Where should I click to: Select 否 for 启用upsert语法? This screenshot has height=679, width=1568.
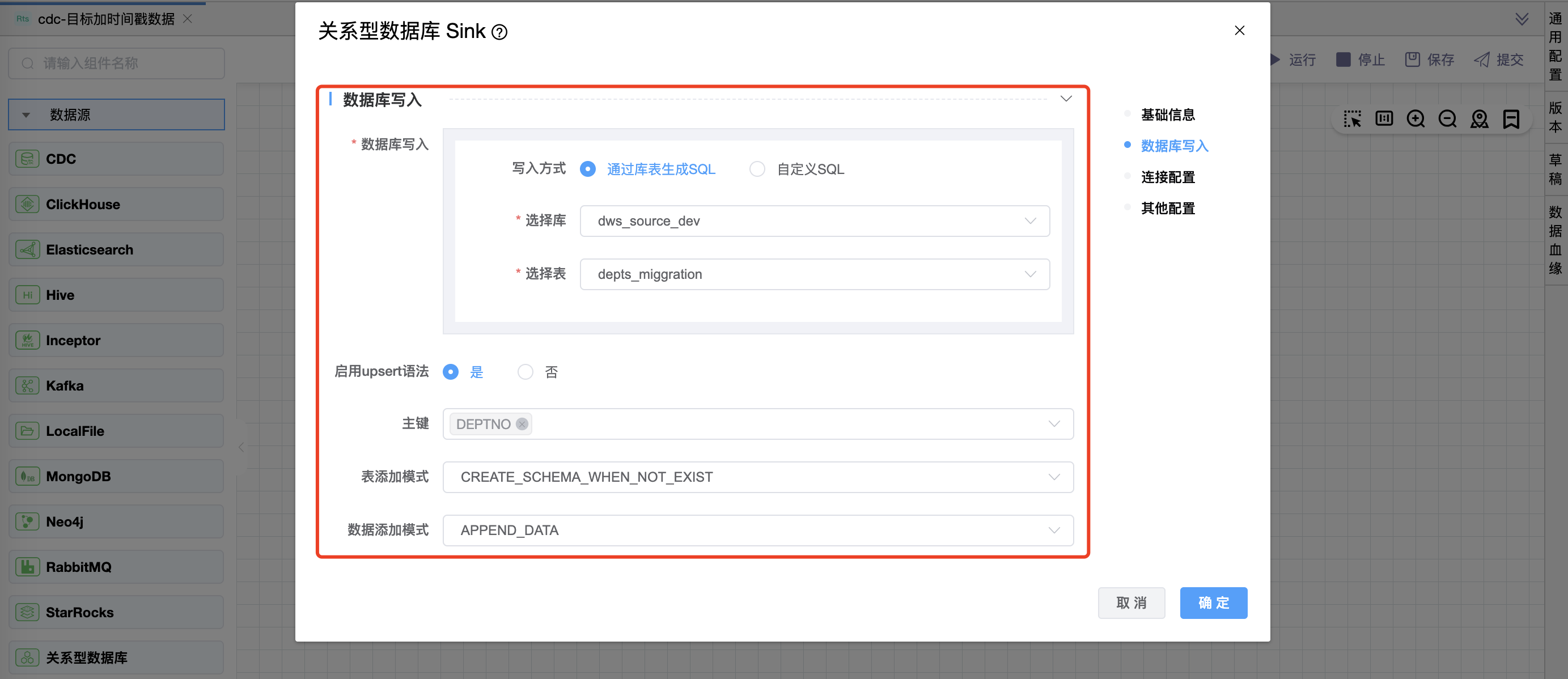pyautogui.click(x=525, y=372)
